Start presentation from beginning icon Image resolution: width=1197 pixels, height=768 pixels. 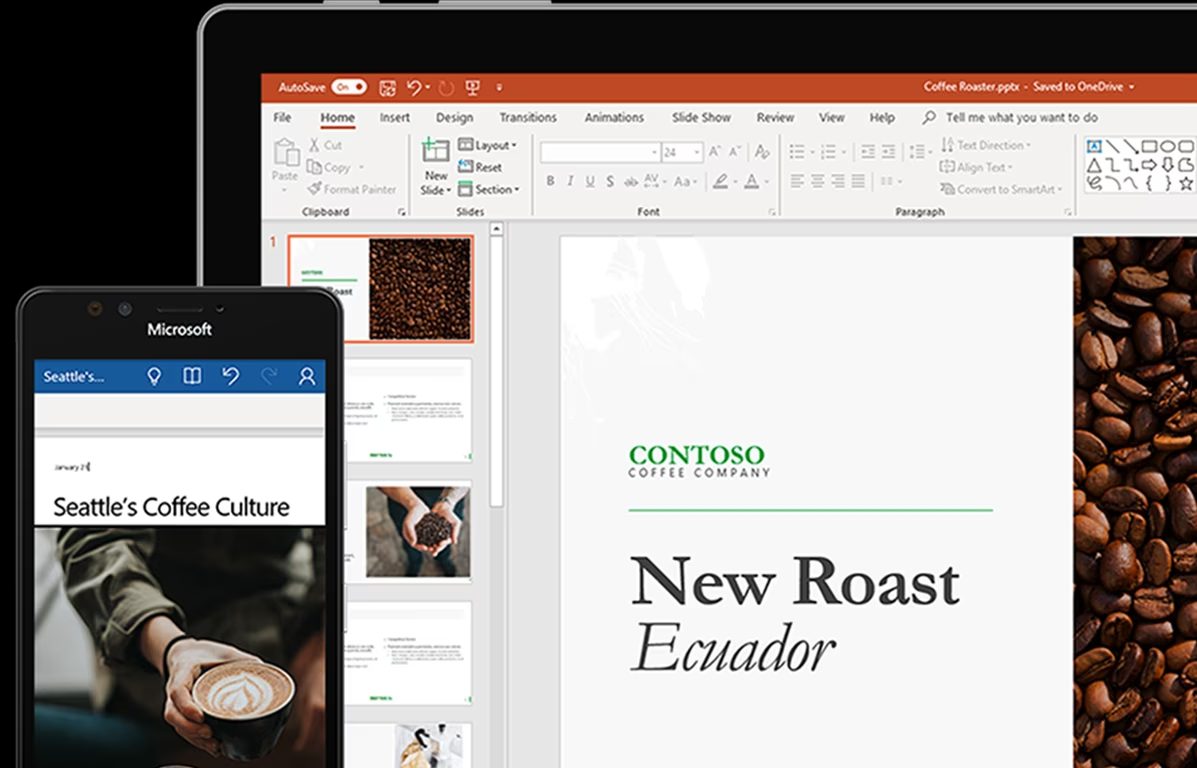point(473,88)
